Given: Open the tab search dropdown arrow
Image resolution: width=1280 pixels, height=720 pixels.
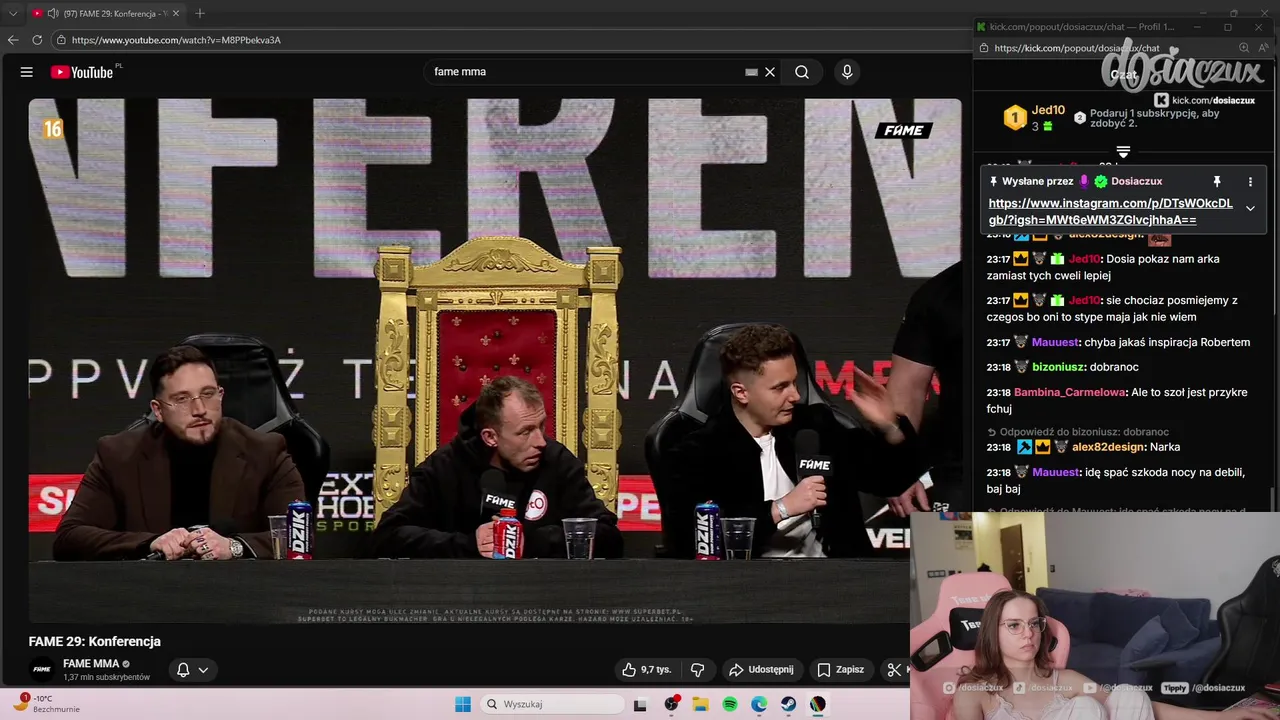Looking at the screenshot, I should (13, 13).
